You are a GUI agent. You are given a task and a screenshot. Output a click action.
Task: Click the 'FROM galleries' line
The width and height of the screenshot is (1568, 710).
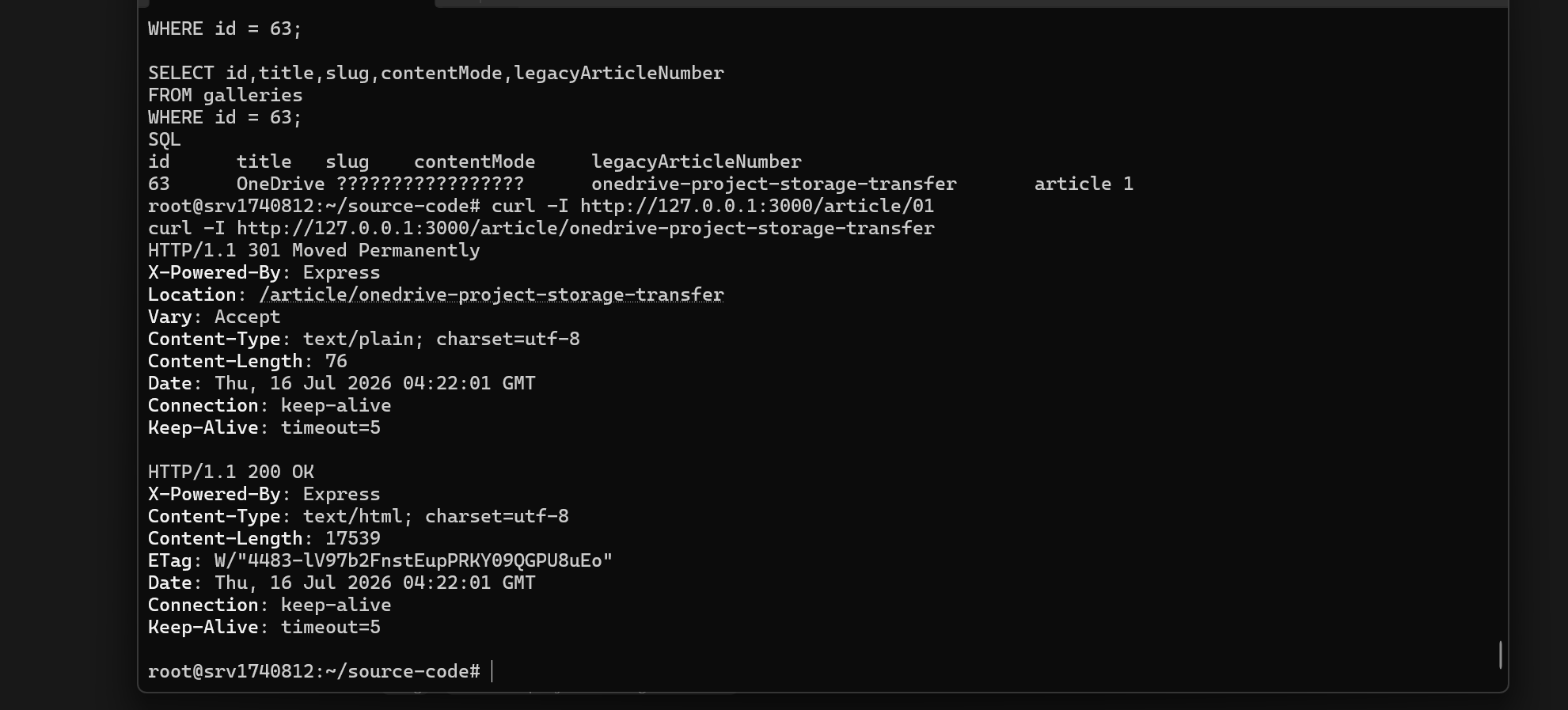coord(225,95)
